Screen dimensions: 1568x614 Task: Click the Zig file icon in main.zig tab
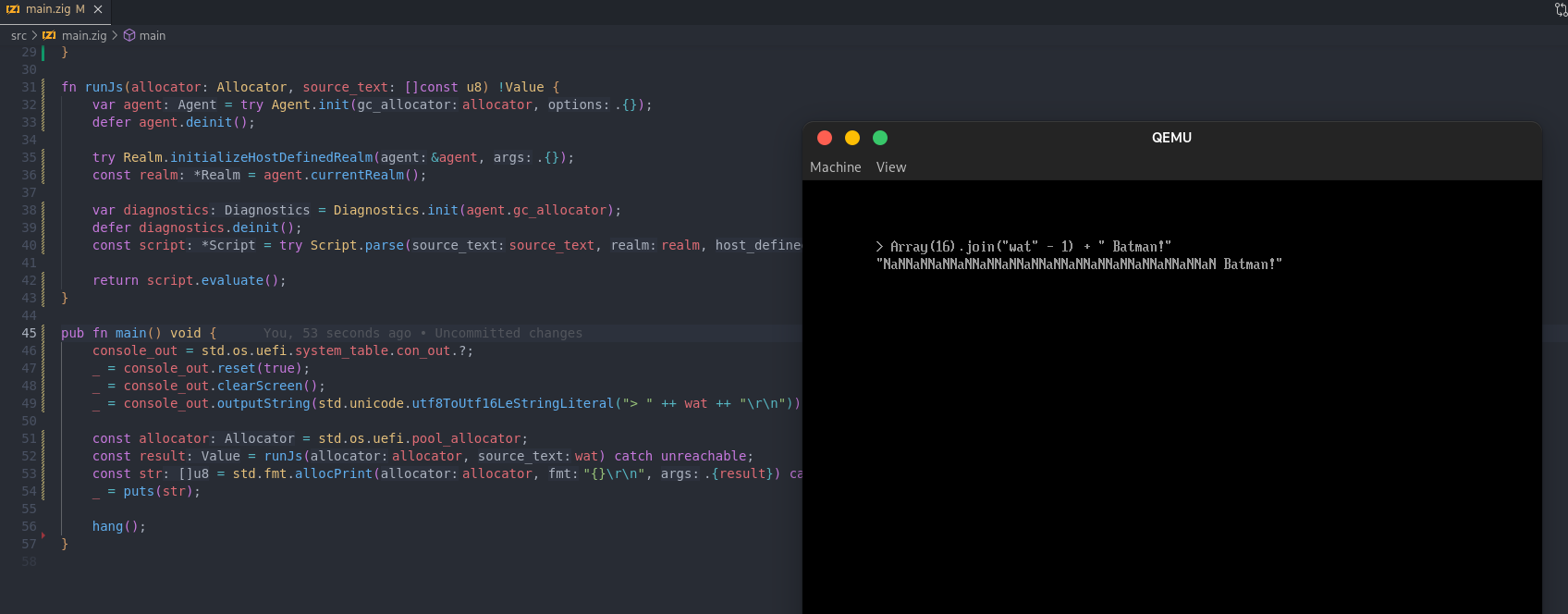pyautogui.click(x=13, y=9)
